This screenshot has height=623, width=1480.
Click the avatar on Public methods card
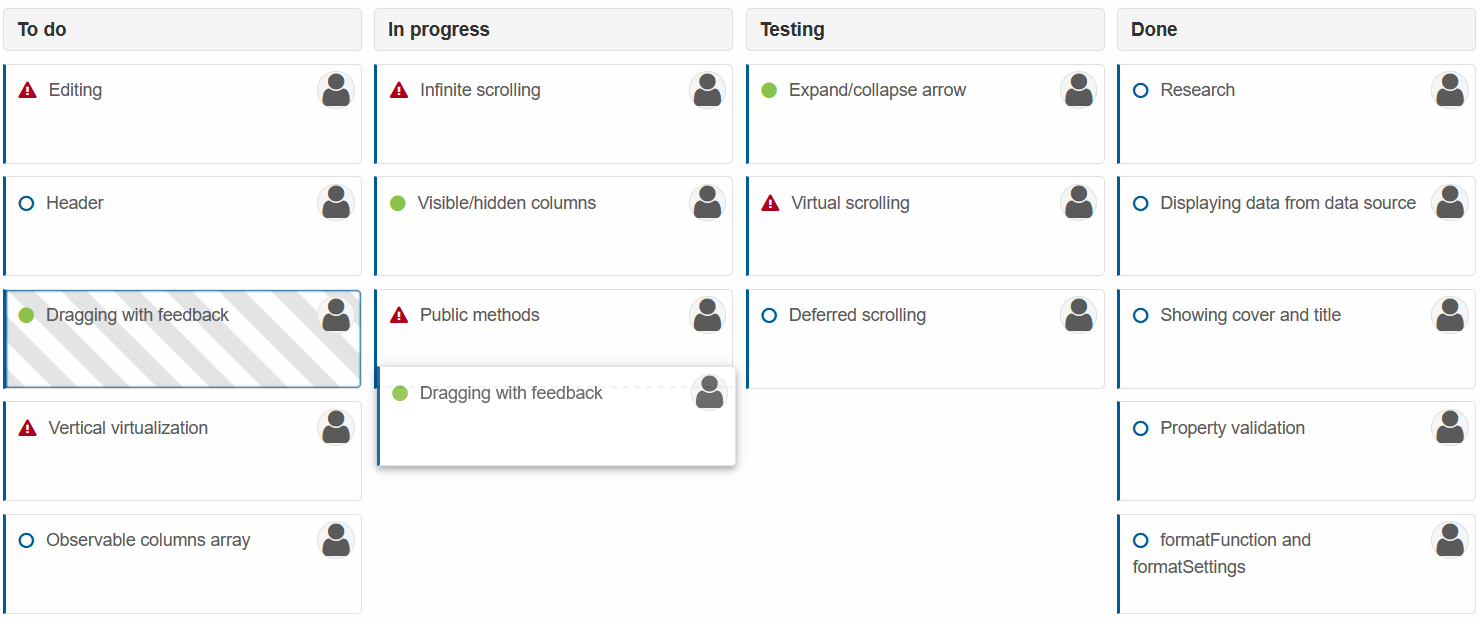click(707, 315)
